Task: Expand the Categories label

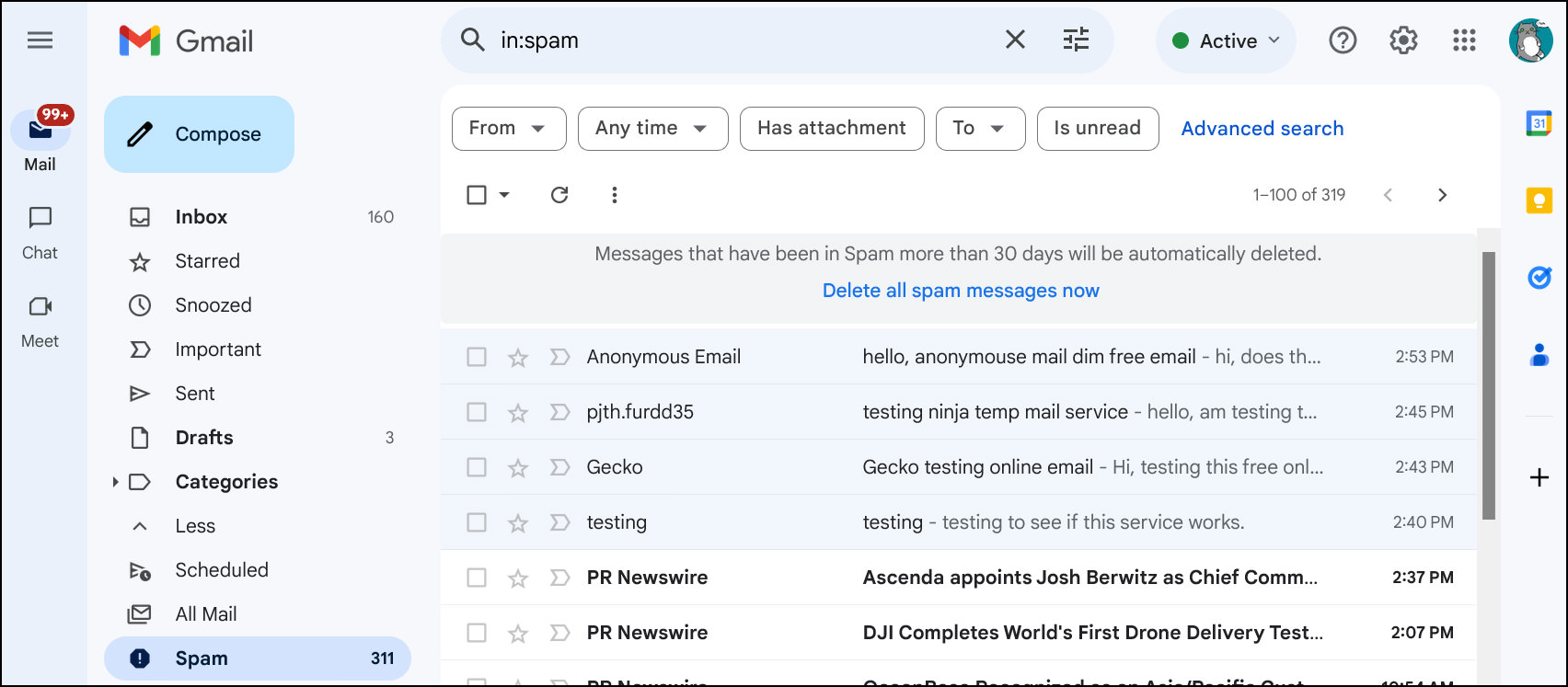Action: tap(115, 482)
